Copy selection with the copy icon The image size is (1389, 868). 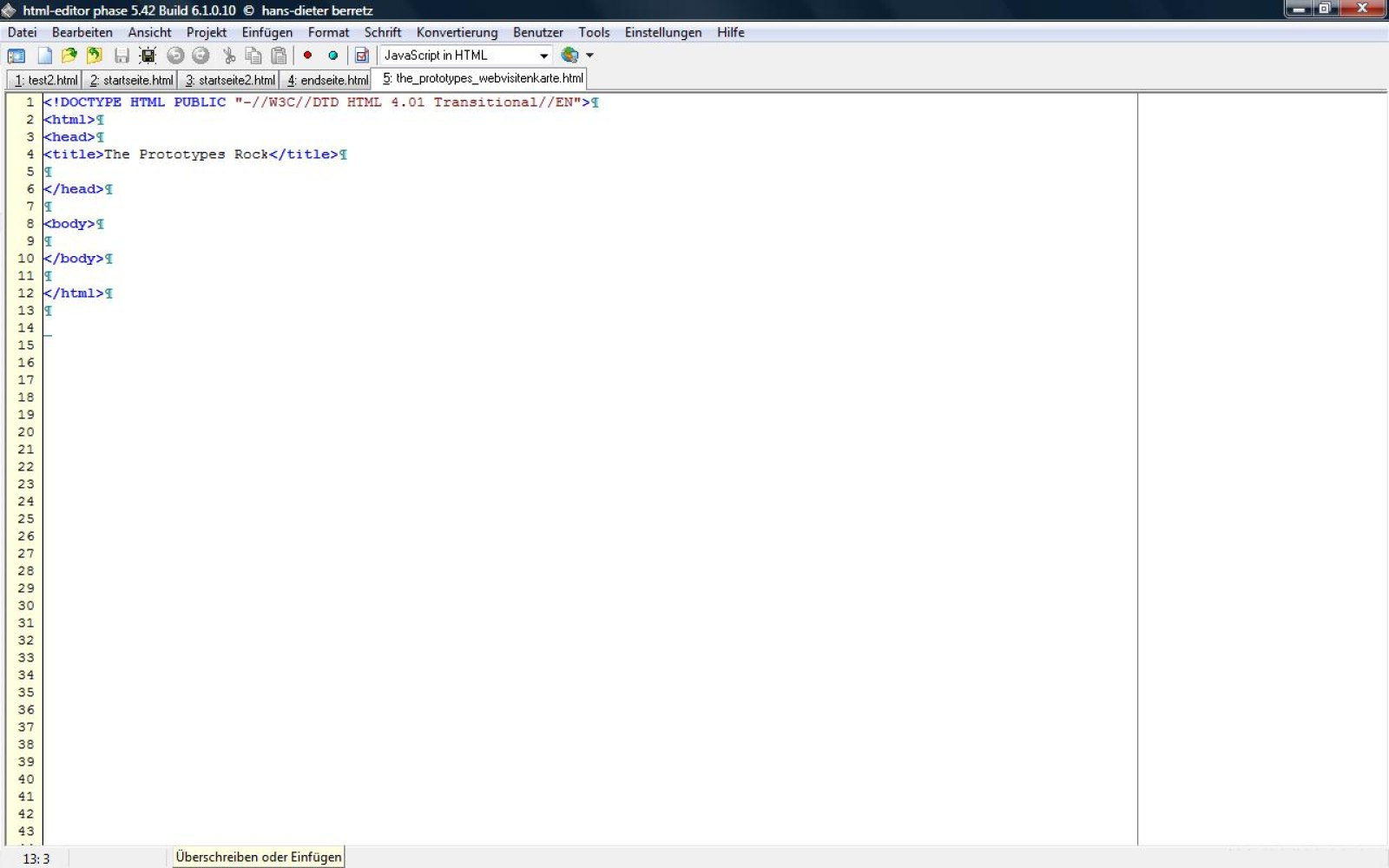[x=253, y=56]
